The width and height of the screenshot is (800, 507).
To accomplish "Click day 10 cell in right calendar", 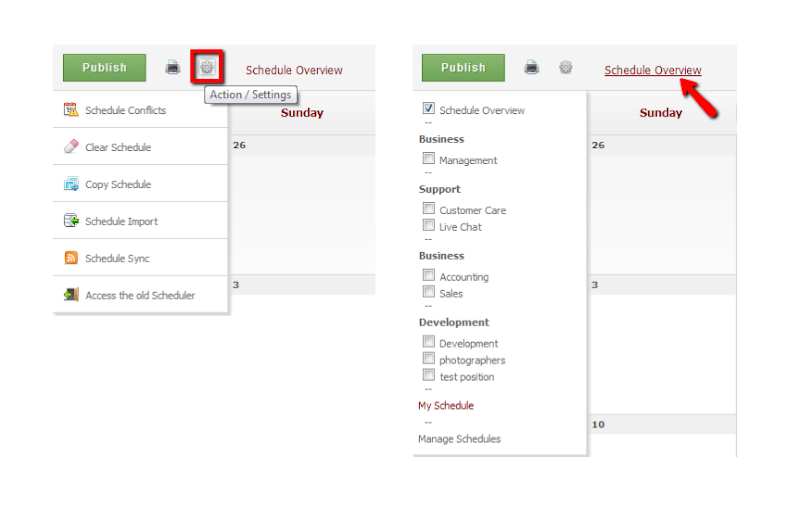I will tap(663, 435).
